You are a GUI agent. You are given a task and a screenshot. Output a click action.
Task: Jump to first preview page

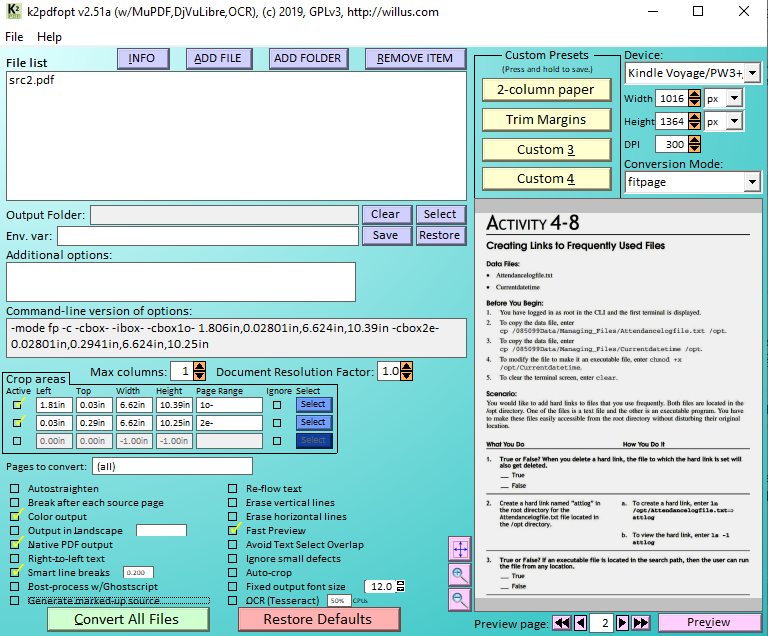[x=562, y=623]
